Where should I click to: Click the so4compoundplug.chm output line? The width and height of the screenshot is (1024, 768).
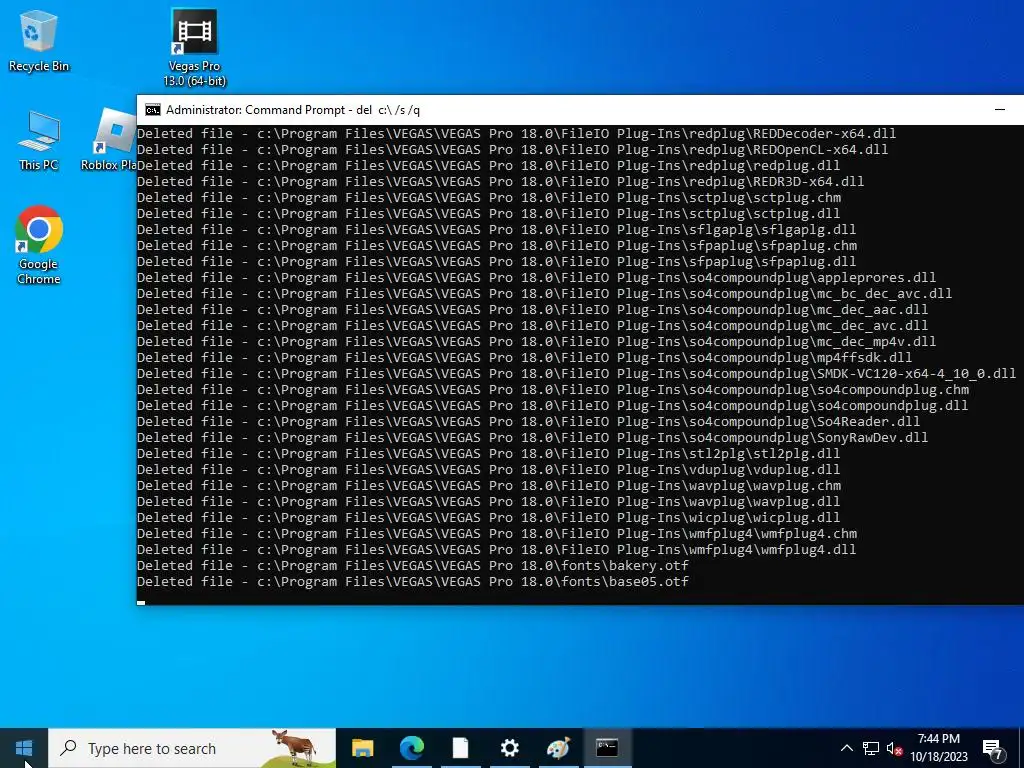[553, 389]
